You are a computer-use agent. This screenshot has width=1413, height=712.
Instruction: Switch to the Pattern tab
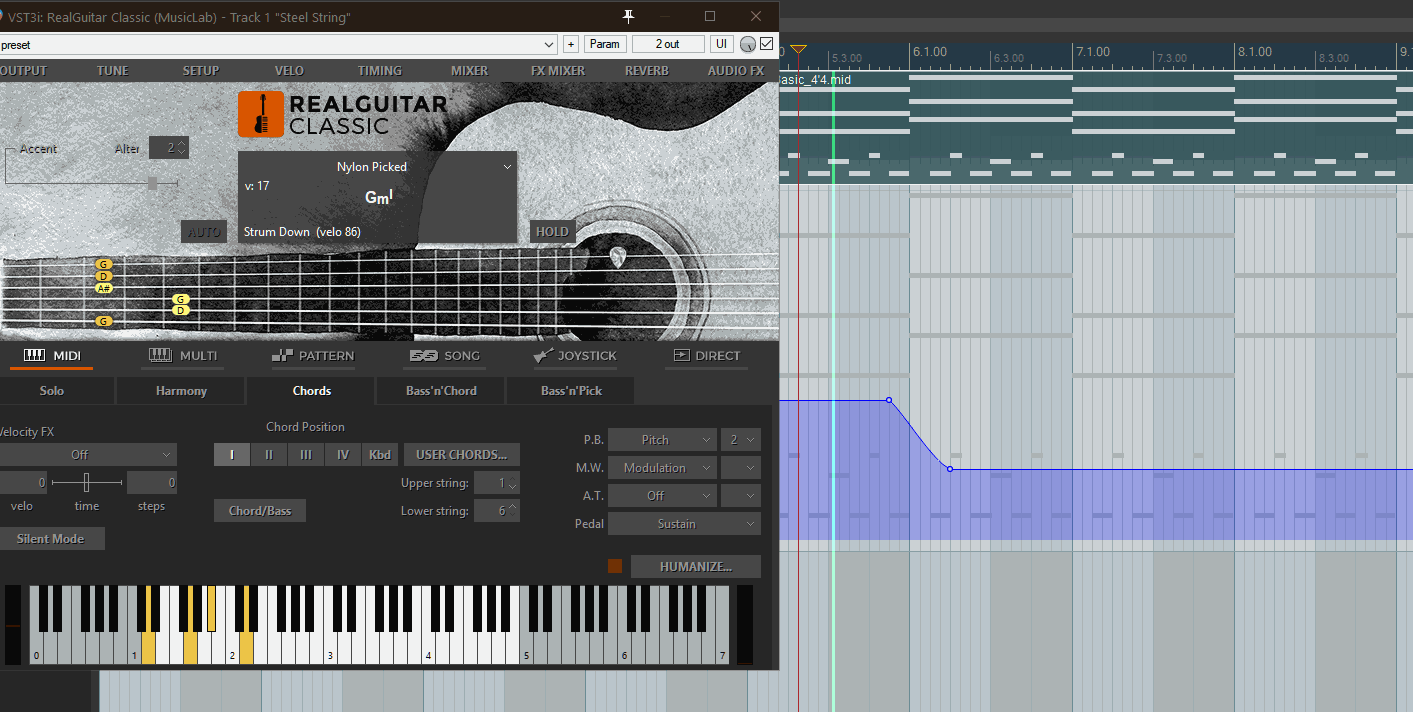pos(313,356)
